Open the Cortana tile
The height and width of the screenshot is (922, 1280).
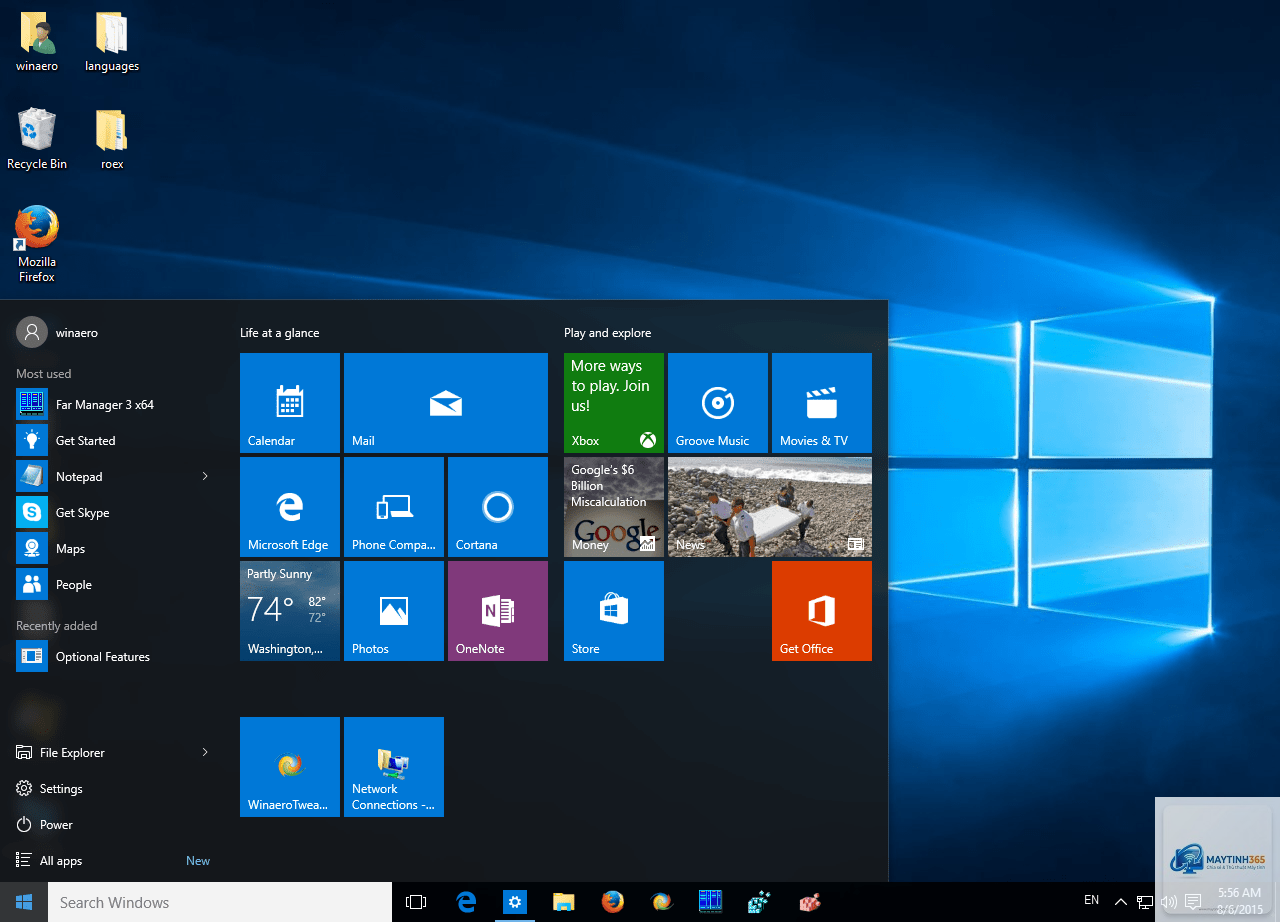[498, 507]
